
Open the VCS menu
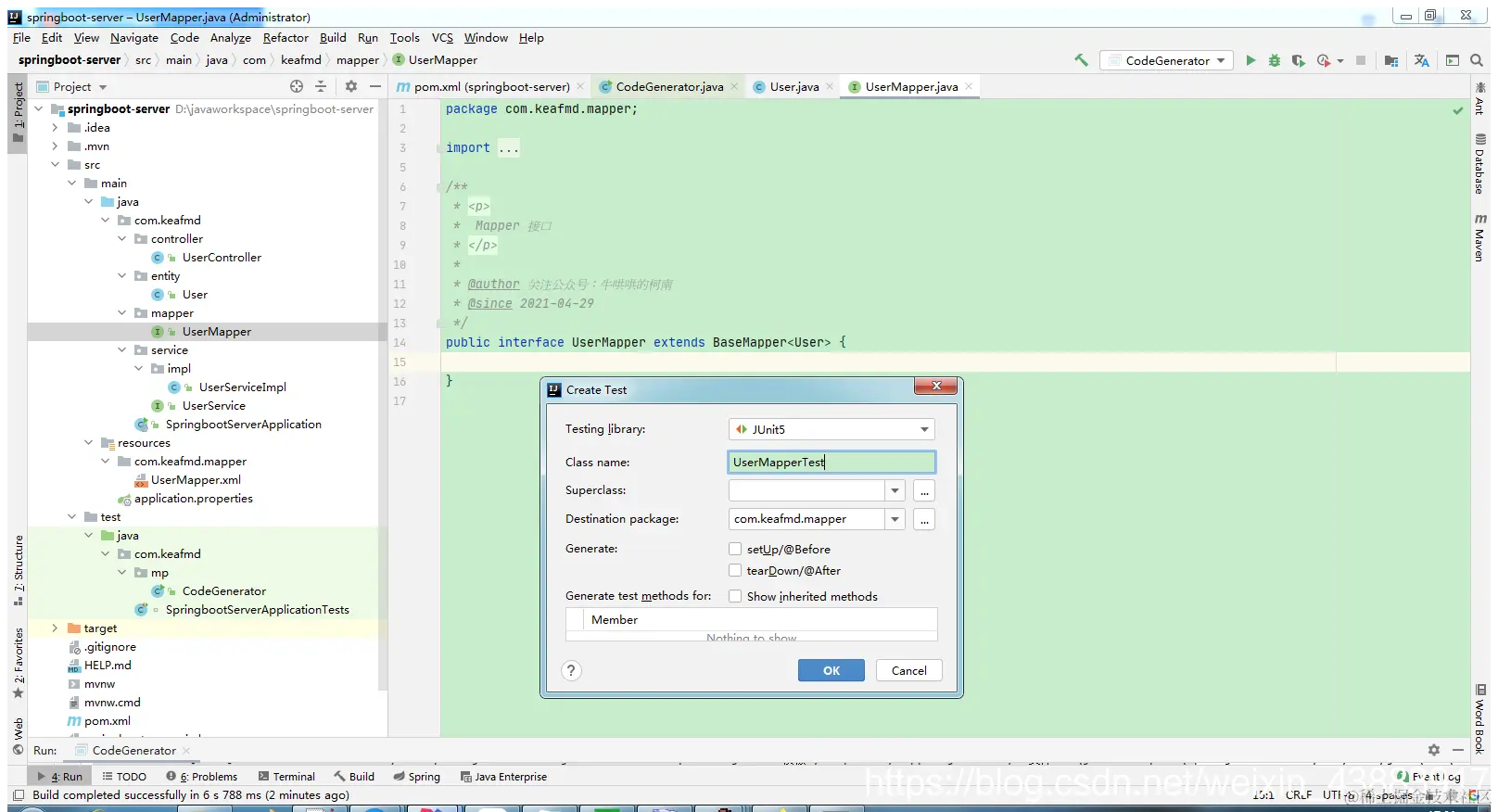pos(442,38)
